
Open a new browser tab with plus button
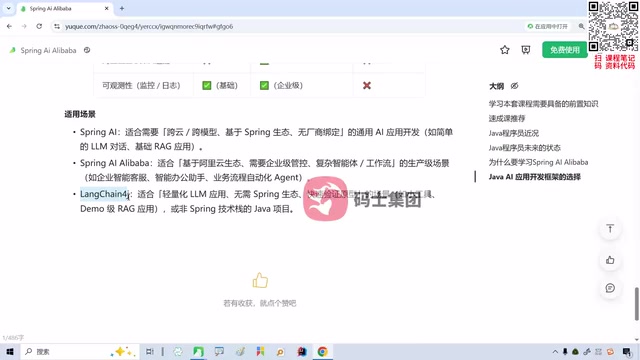pyautogui.click(x=122, y=9)
